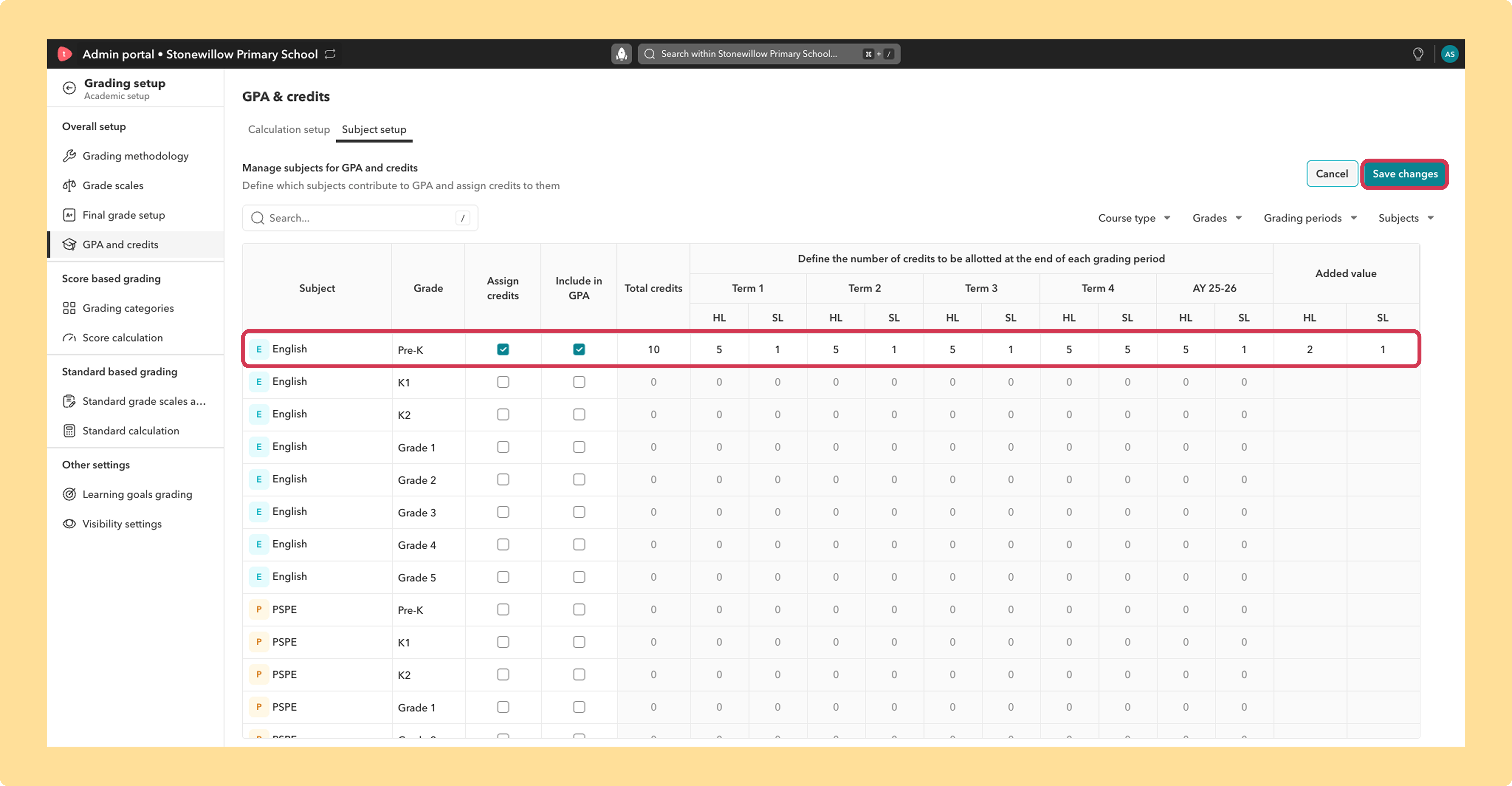Click the magnifier icon in subject search

point(257,218)
